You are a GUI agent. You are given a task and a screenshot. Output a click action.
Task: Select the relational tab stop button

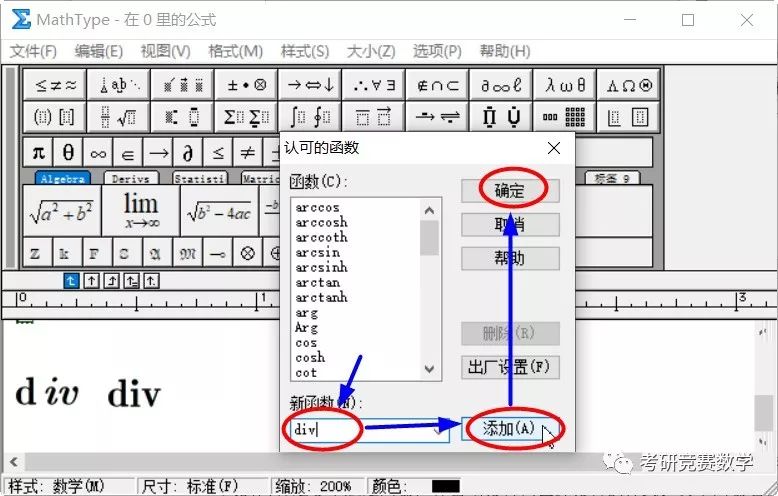pyautogui.click(x=131, y=281)
